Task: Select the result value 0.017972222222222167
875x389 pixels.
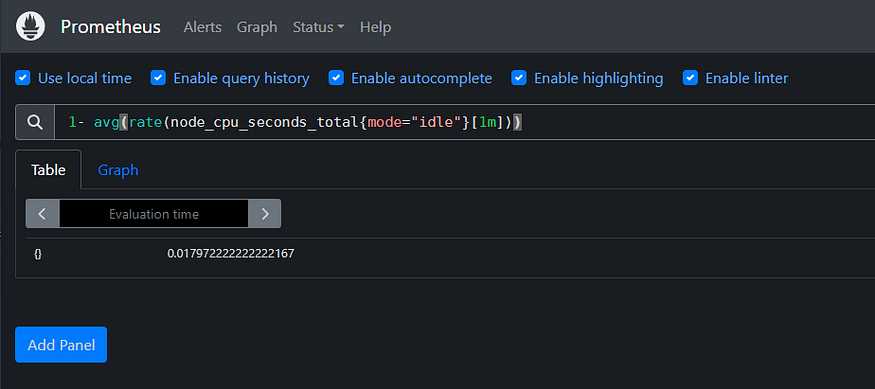Action: [230, 254]
